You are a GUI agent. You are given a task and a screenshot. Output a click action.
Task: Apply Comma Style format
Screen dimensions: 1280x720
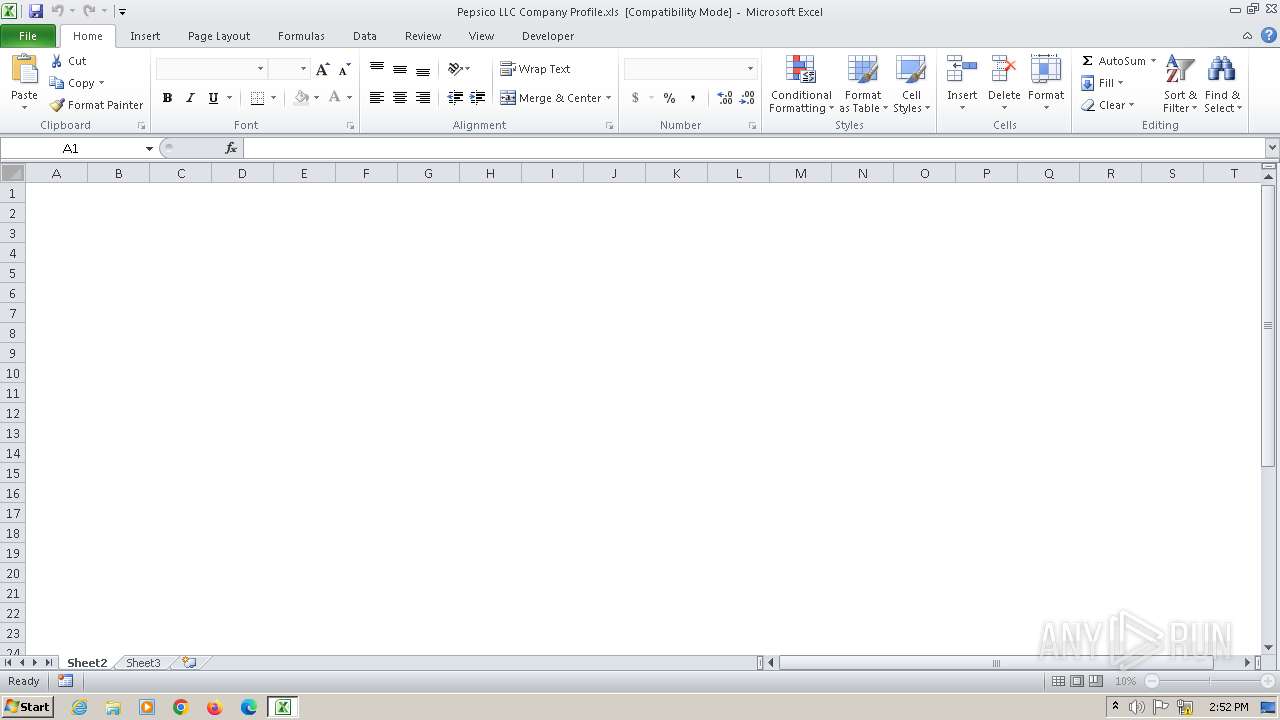692,98
